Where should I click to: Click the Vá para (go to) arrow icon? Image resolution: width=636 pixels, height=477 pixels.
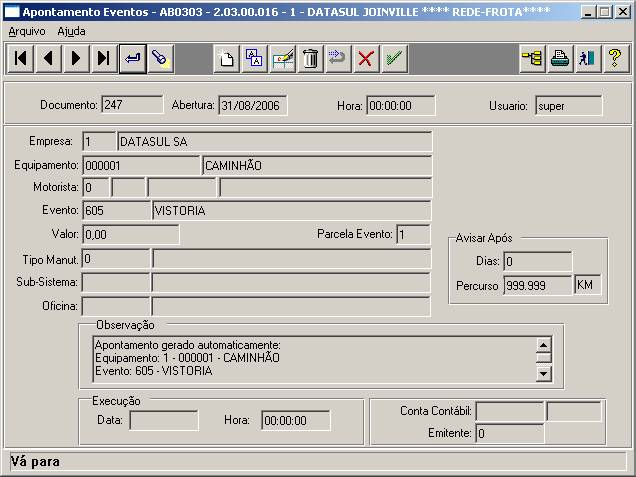tap(133, 58)
